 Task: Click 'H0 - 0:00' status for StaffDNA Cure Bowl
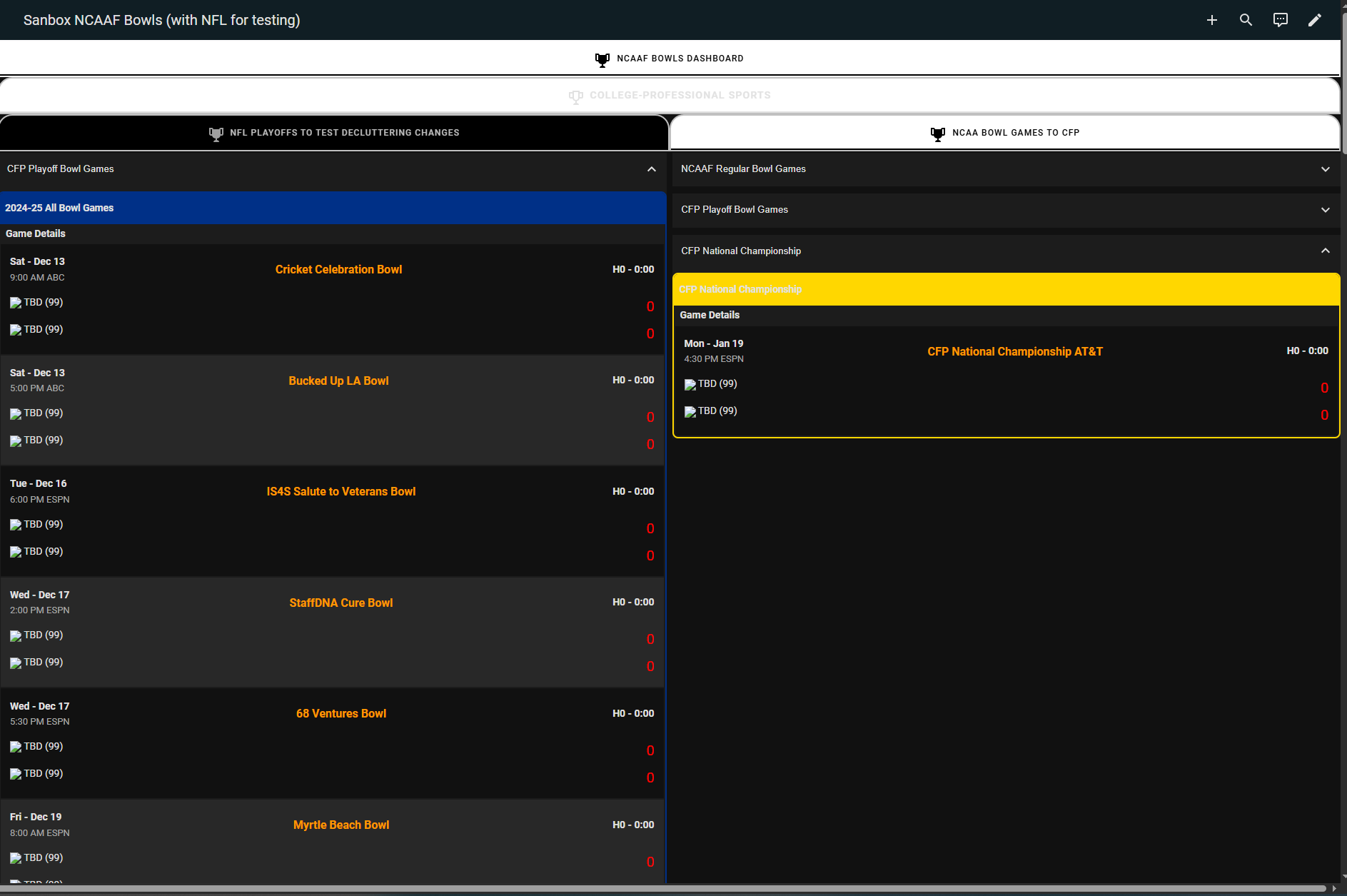pyautogui.click(x=633, y=602)
